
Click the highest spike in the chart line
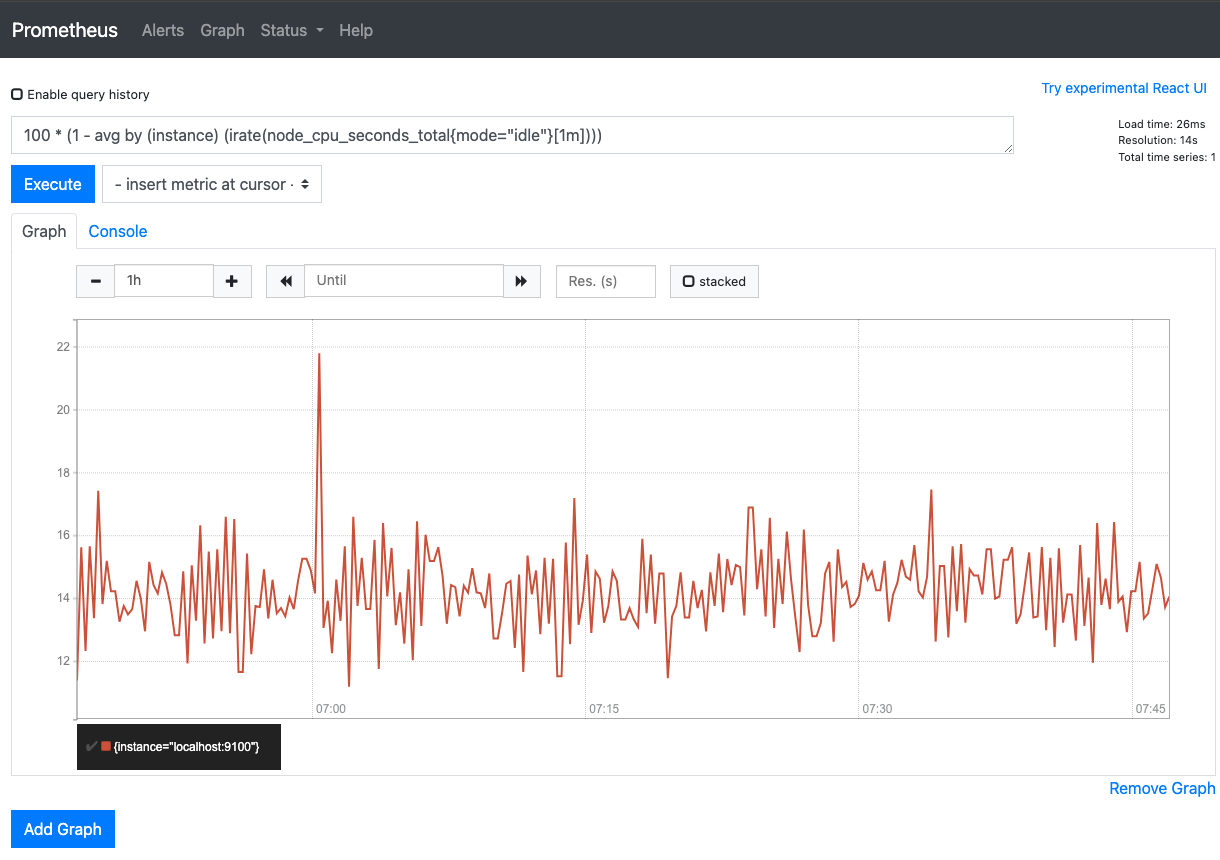tap(319, 354)
